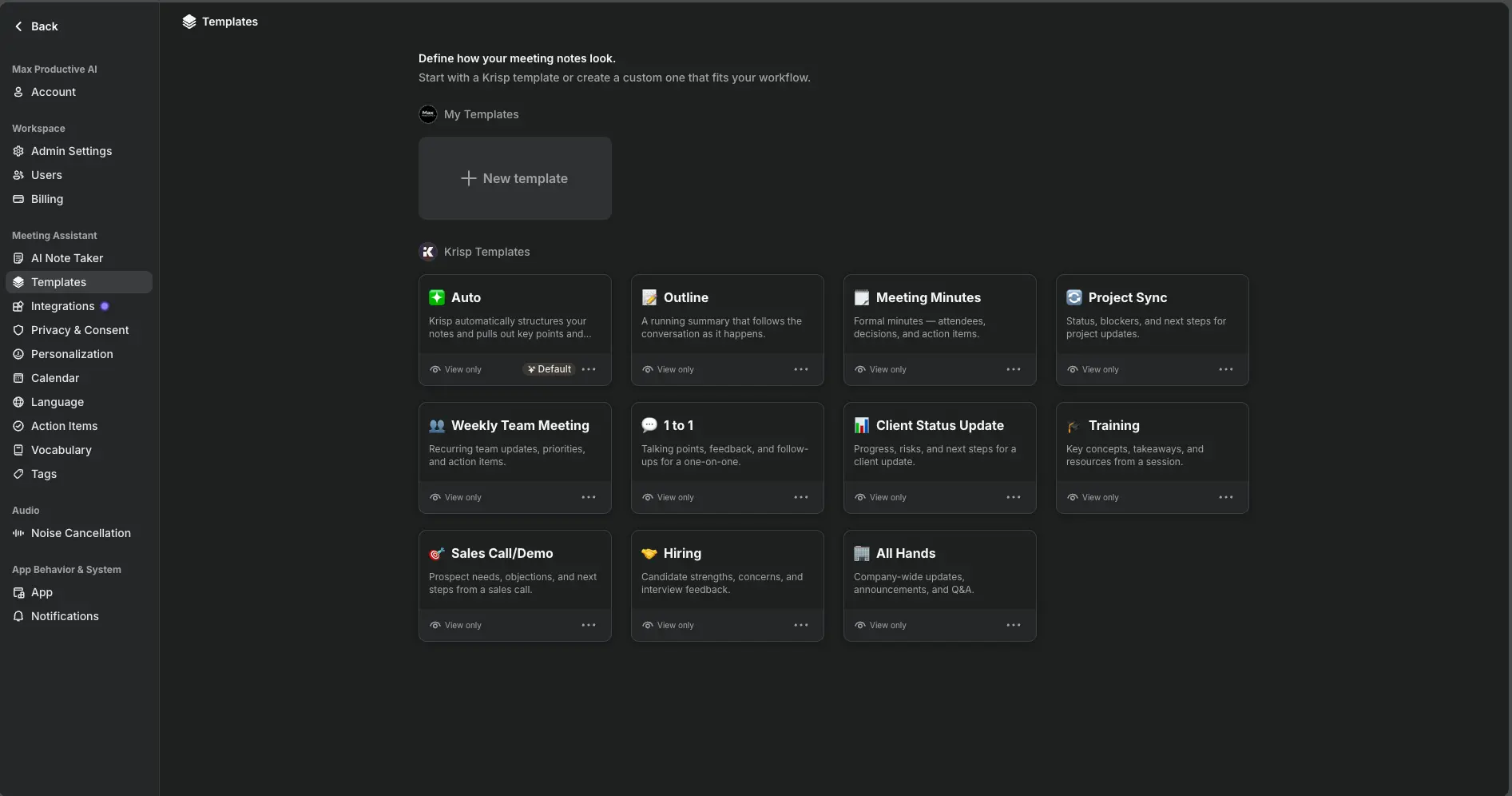Click the Back arrow icon
Viewport: 1512px width, 796px height.
pos(18,26)
